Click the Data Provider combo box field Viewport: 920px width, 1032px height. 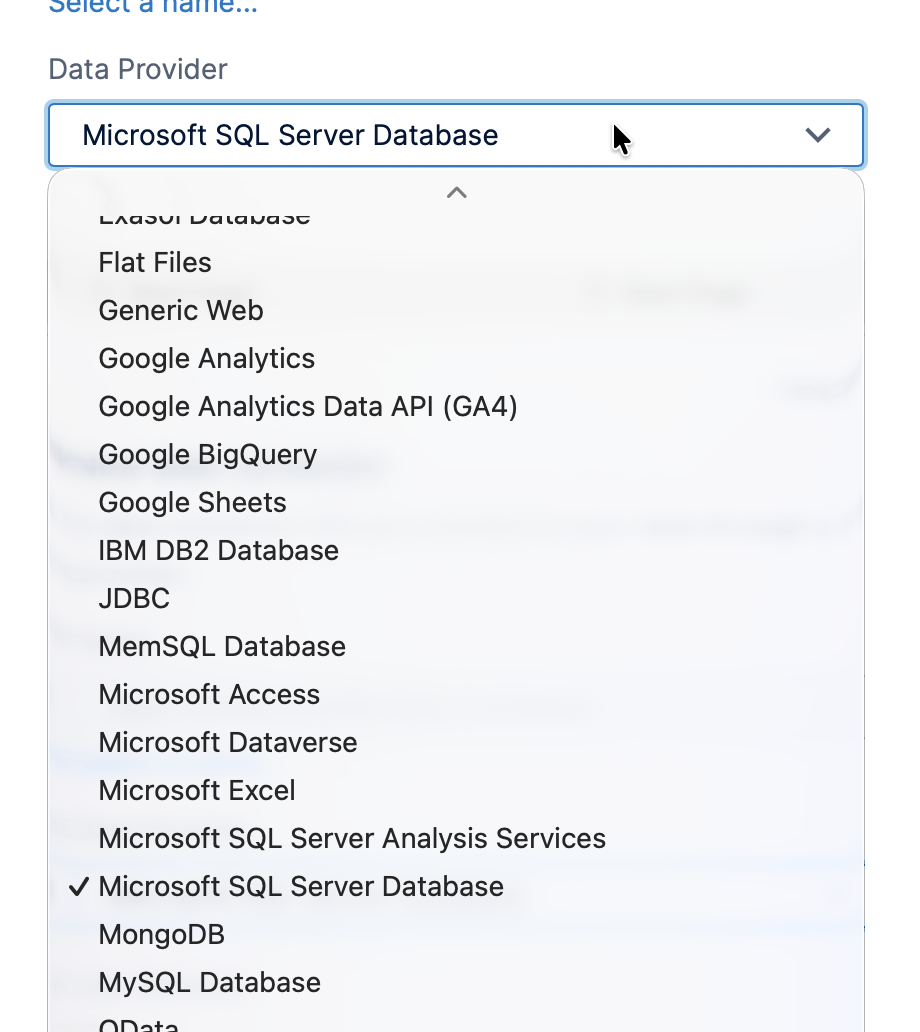pyautogui.click(x=455, y=135)
